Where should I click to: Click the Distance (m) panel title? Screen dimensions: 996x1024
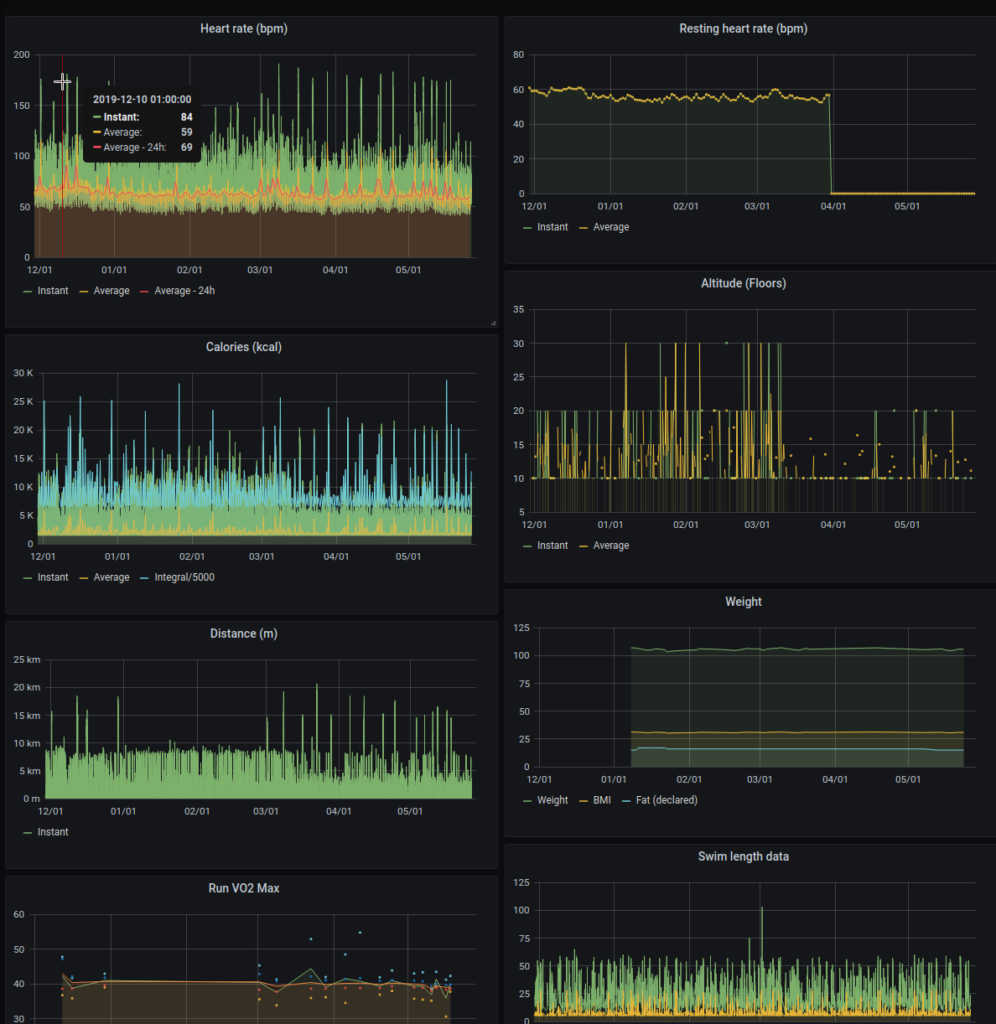[x=244, y=633]
